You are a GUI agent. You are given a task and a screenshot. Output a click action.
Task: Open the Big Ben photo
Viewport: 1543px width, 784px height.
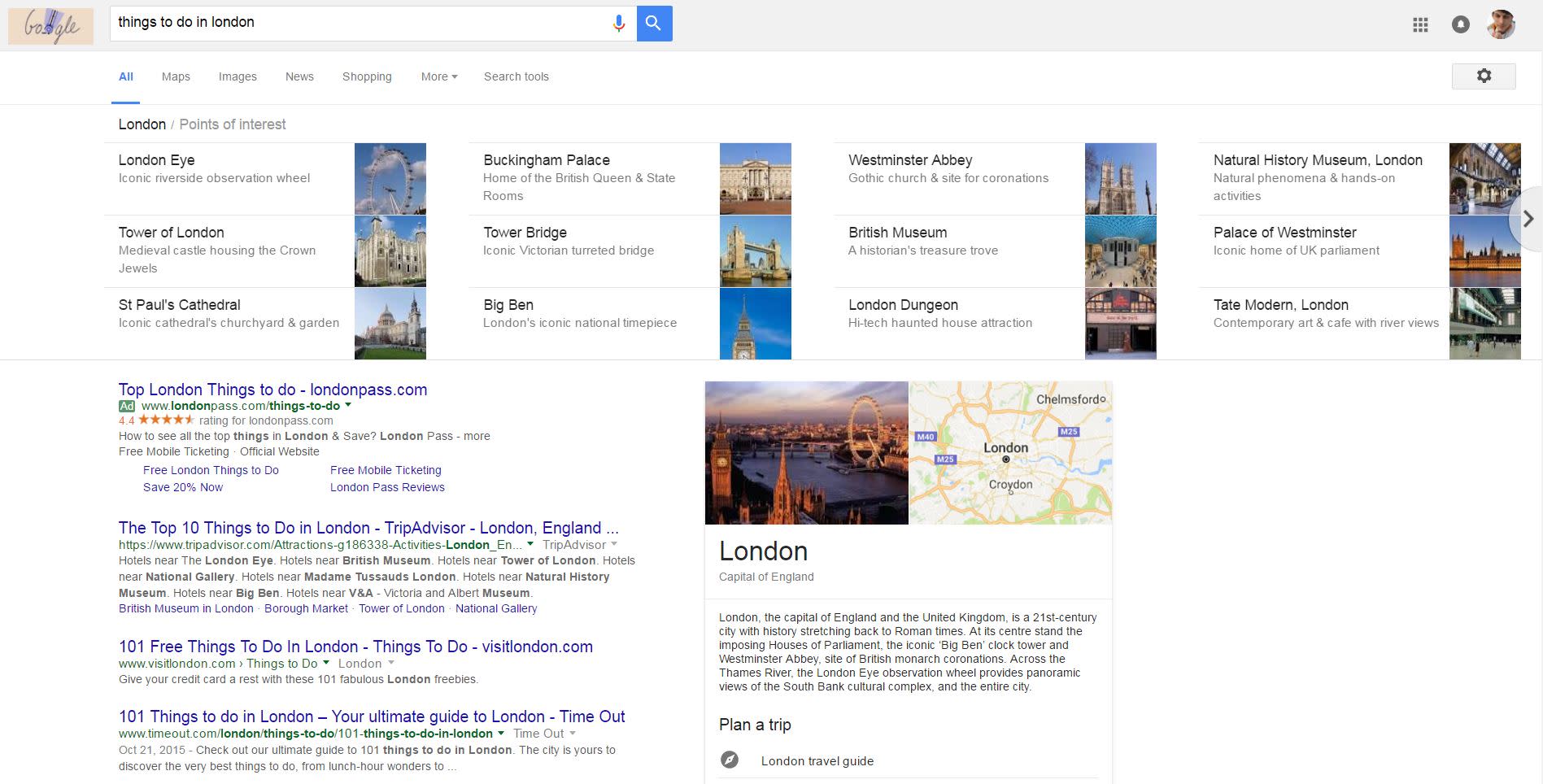point(756,324)
